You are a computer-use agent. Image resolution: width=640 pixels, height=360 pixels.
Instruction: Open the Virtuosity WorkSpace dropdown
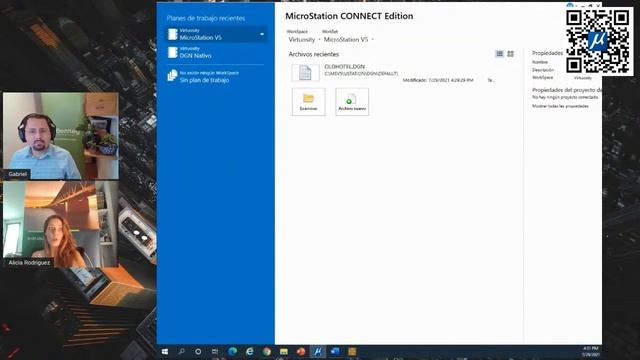tap(304, 40)
